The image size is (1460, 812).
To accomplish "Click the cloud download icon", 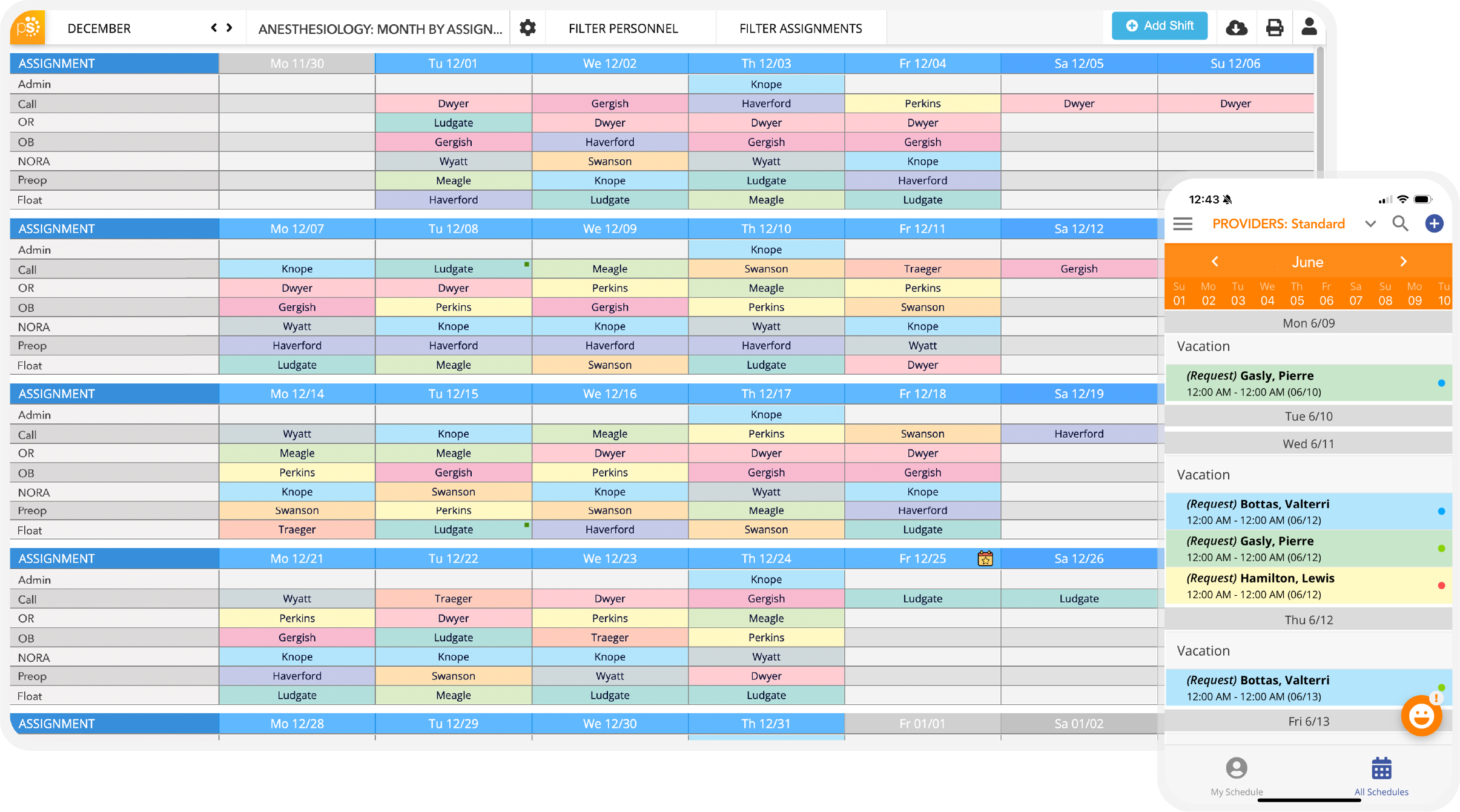I will coord(1236,28).
